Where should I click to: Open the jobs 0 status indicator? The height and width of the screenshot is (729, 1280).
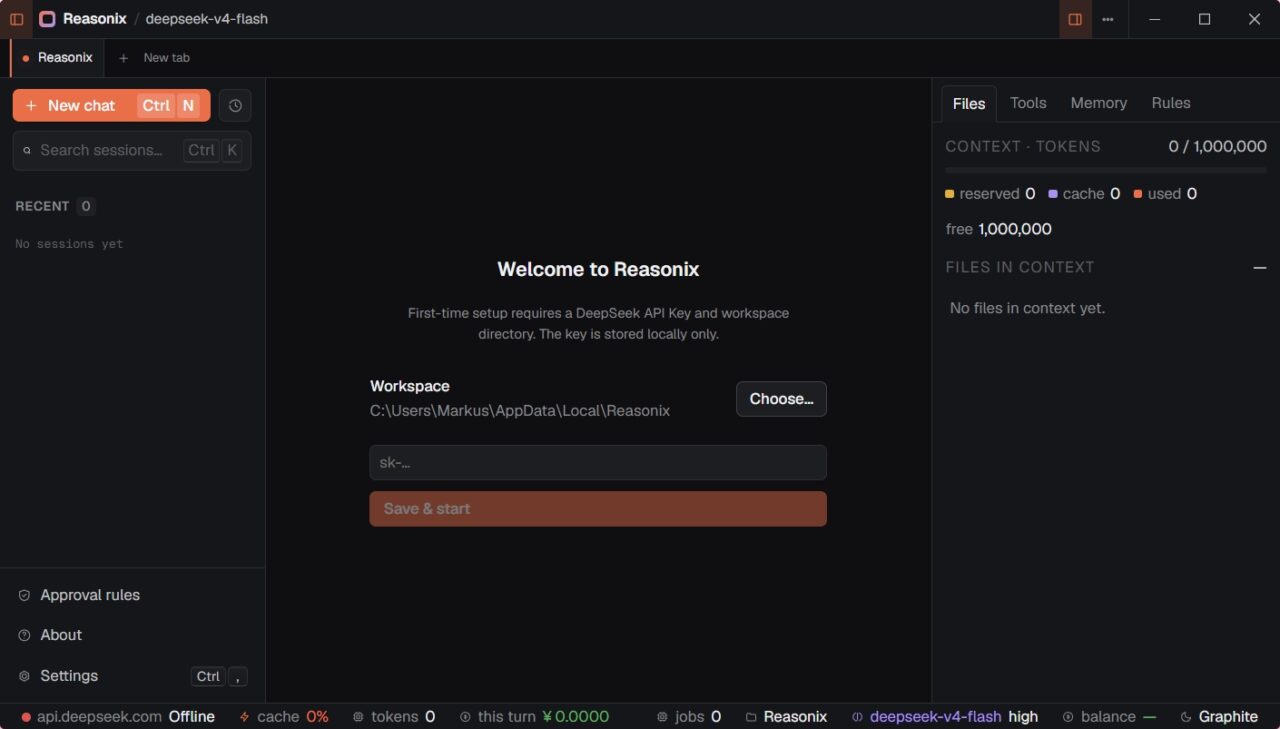click(689, 717)
